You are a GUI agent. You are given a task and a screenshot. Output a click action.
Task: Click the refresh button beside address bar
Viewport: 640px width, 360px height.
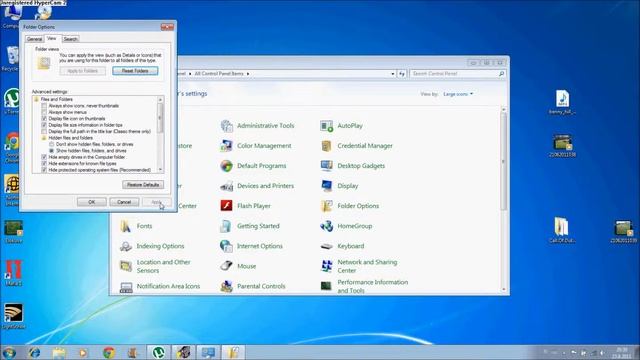[402, 73]
